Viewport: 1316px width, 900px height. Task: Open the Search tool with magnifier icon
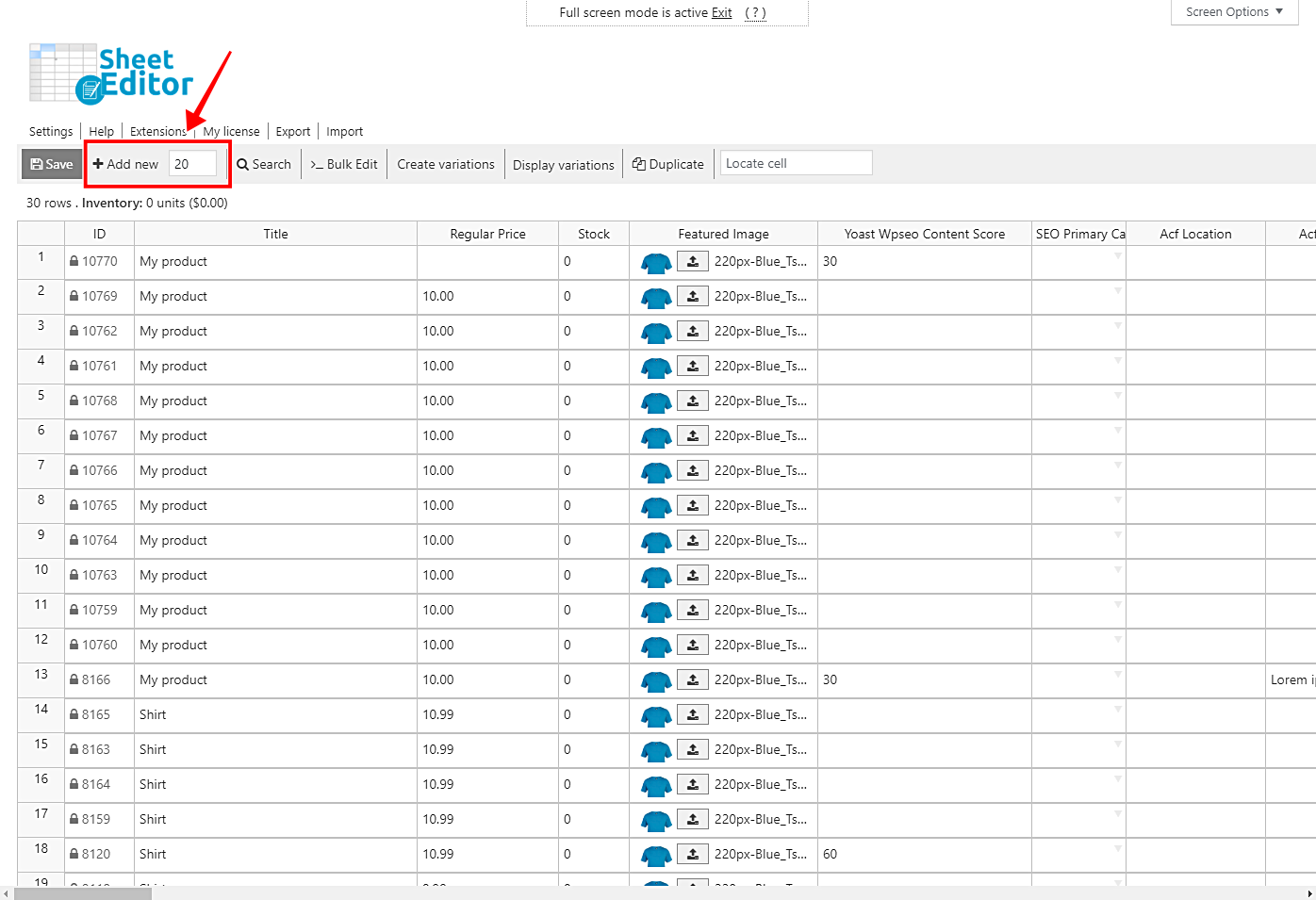point(264,164)
